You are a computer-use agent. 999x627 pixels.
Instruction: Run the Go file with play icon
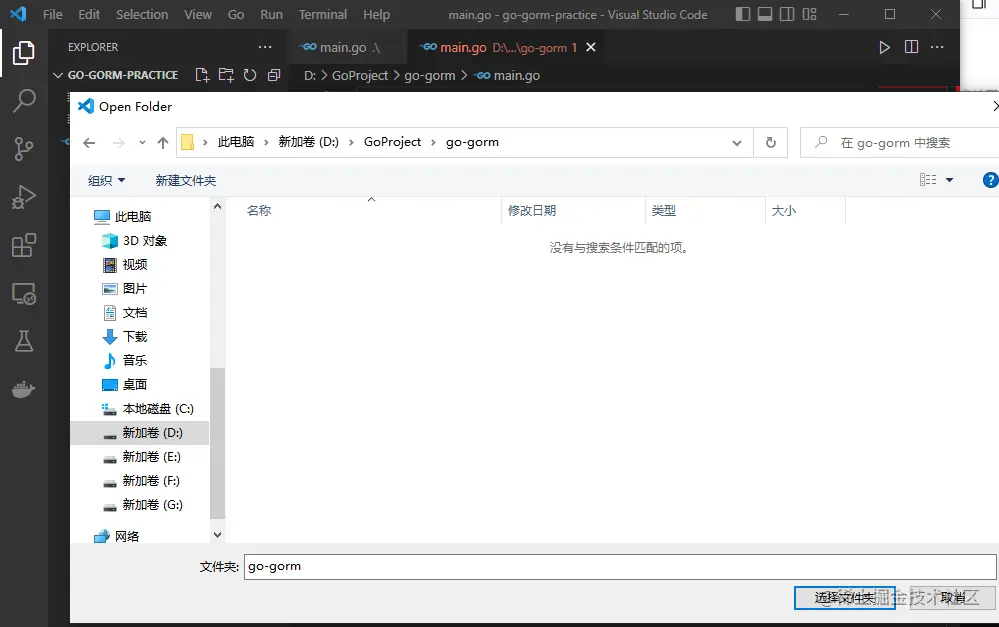pyautogui.click(x=884, y=47)
